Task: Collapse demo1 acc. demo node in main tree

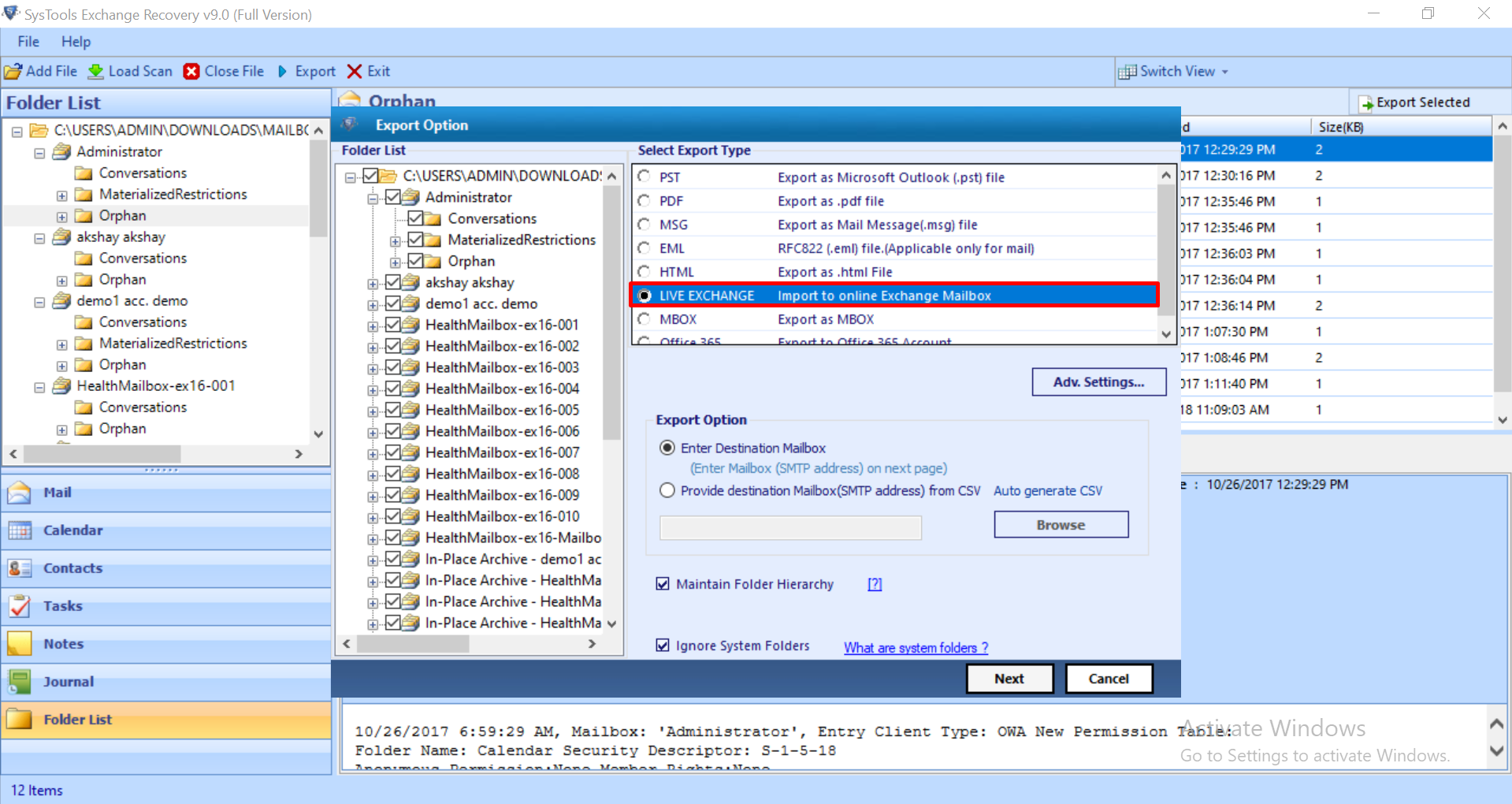Action: tap(39, 302)
